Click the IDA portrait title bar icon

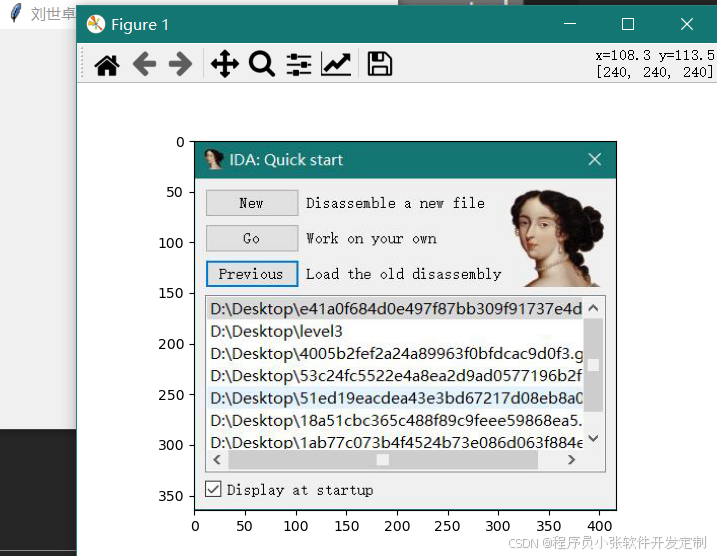tap(214, 160)
